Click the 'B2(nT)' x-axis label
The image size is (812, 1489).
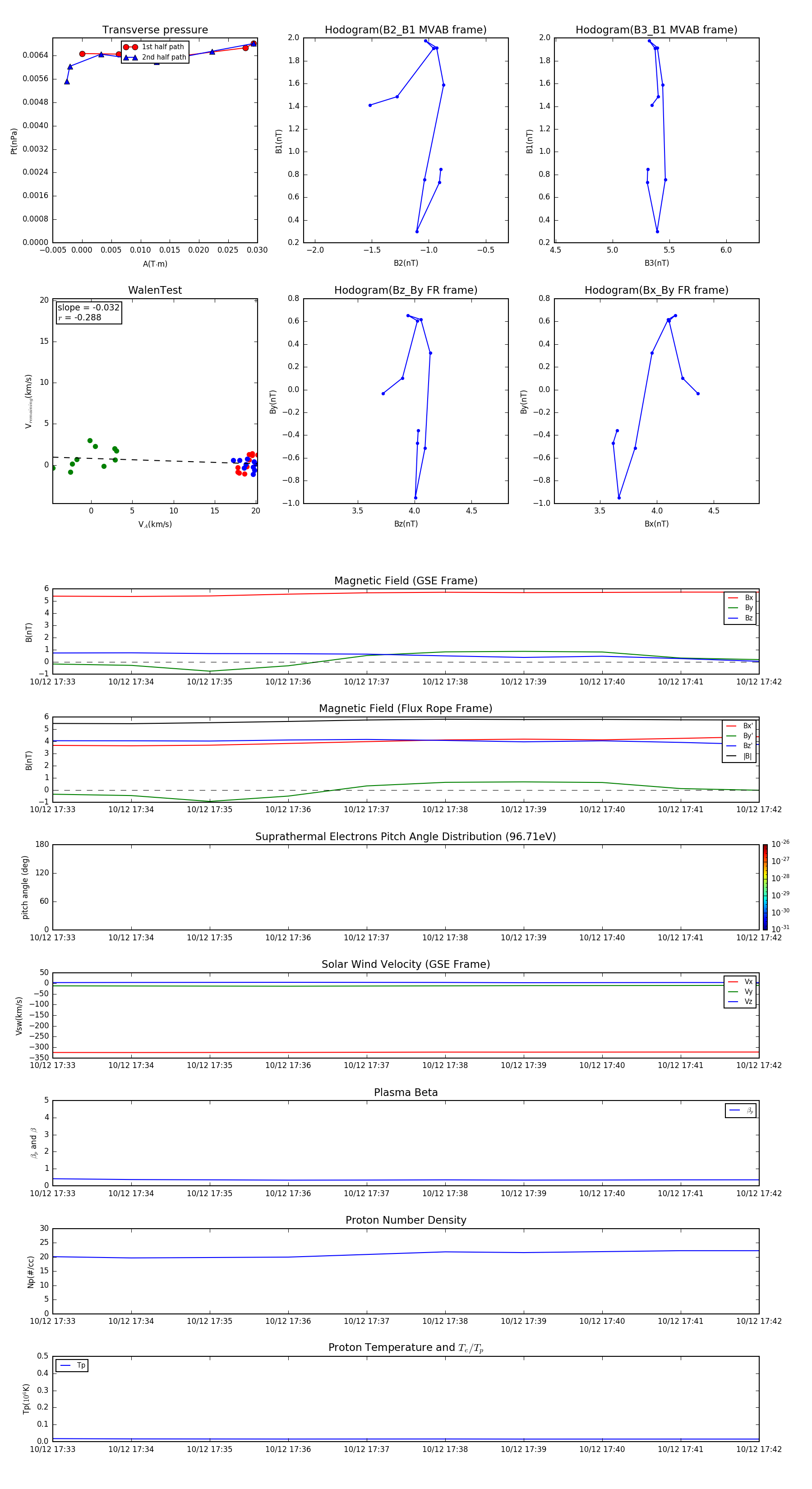tap(406, 263)
